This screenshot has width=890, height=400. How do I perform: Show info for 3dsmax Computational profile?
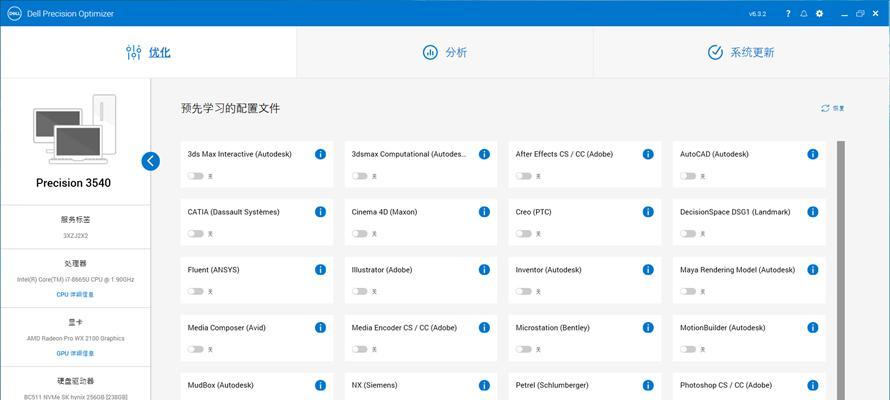[484, 154]
